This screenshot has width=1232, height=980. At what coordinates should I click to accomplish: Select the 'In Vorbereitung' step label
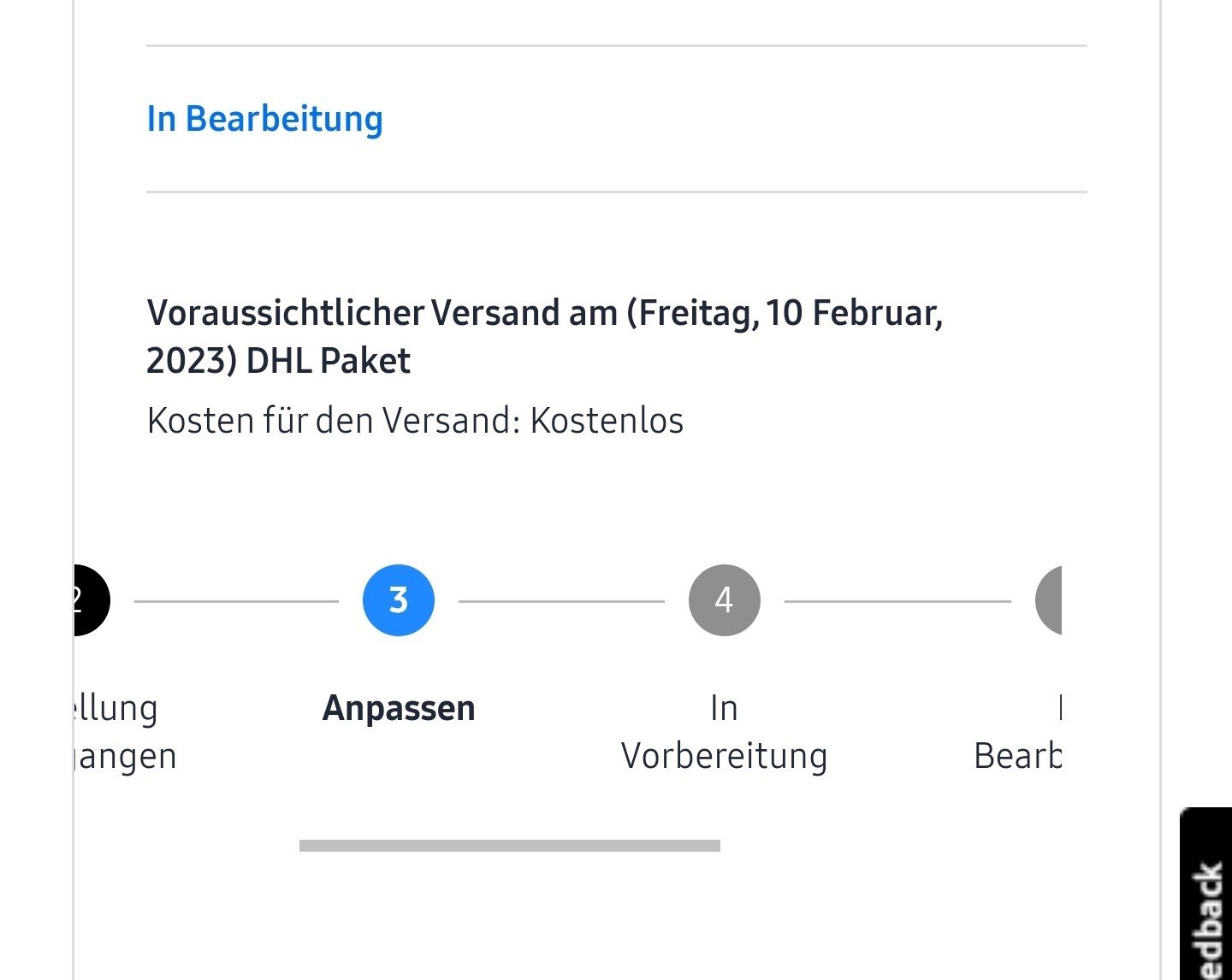(724, 732)
